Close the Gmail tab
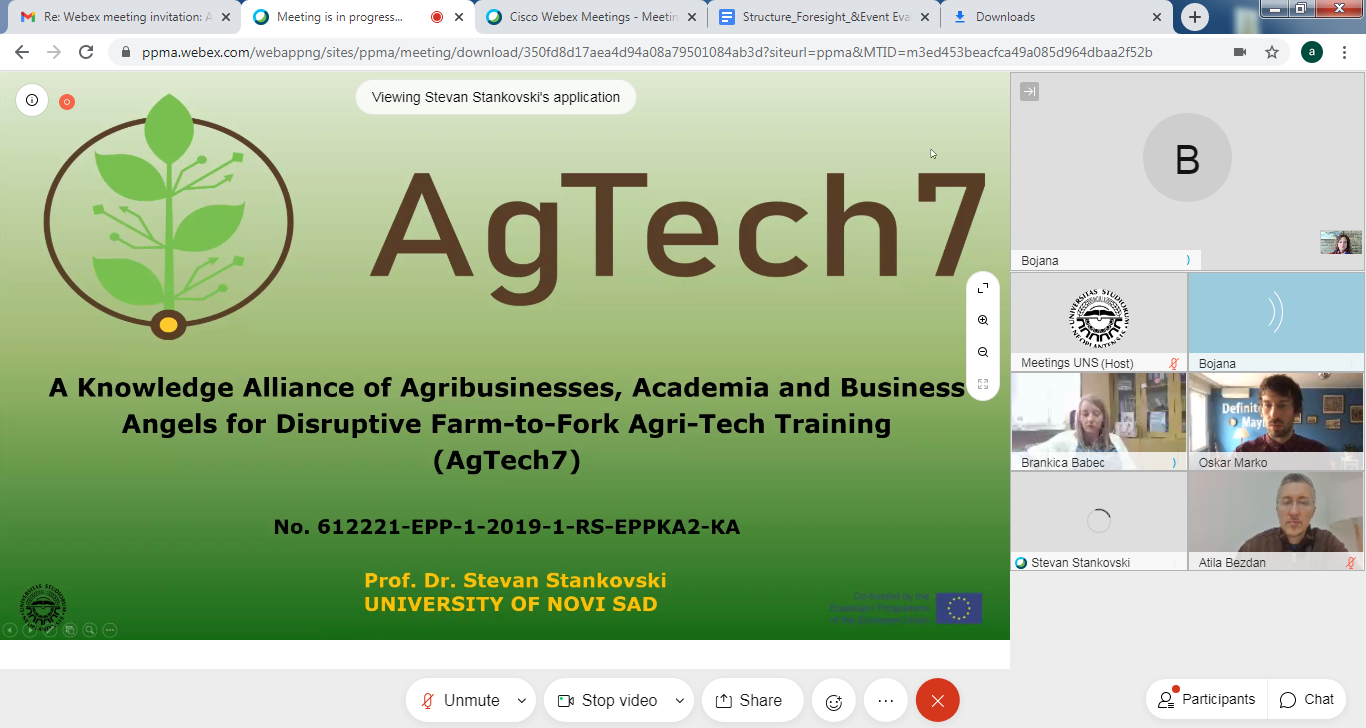The image size is (1366, 728). 224,17
